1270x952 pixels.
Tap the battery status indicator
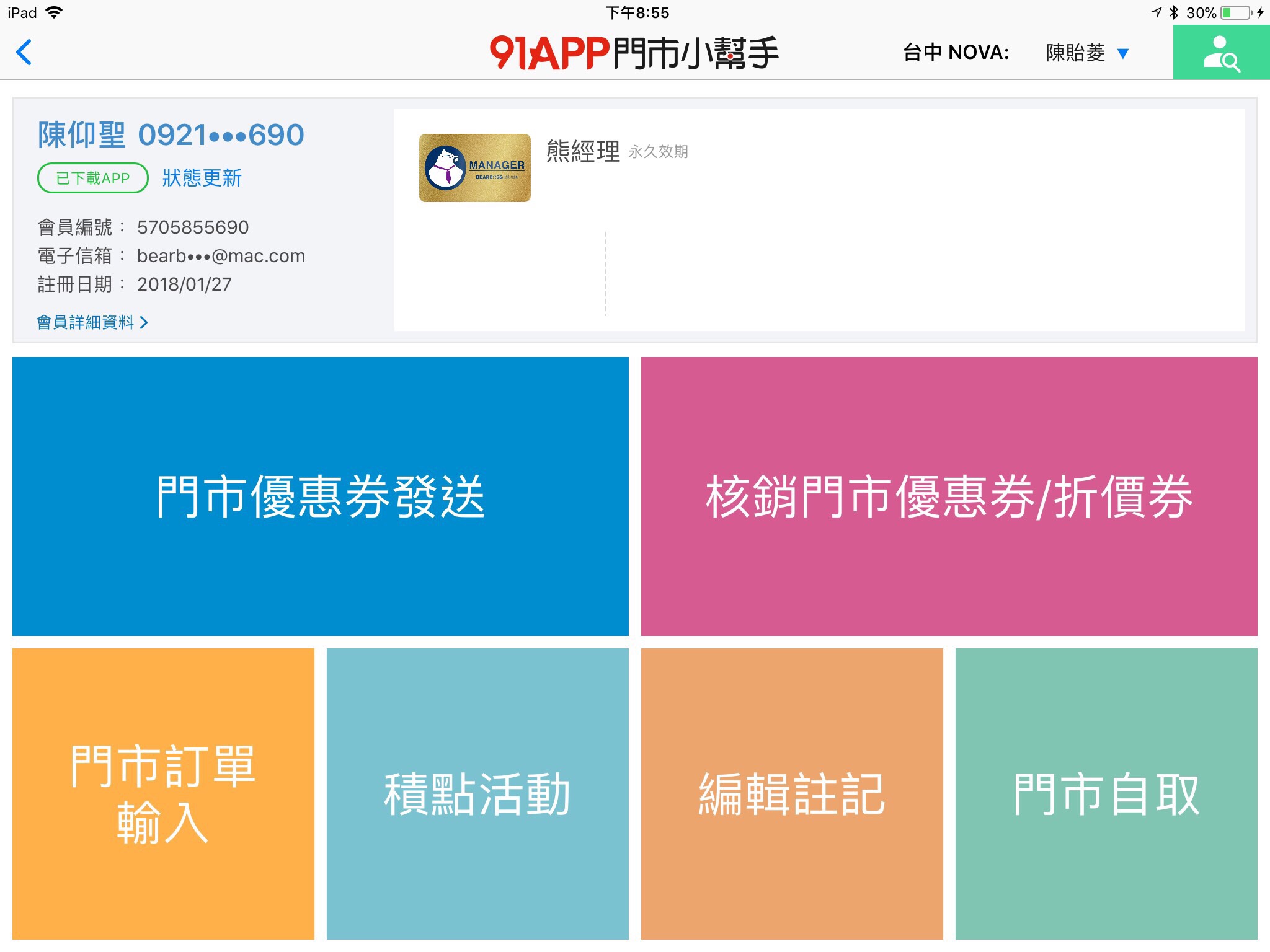(x=1237, y=12)
